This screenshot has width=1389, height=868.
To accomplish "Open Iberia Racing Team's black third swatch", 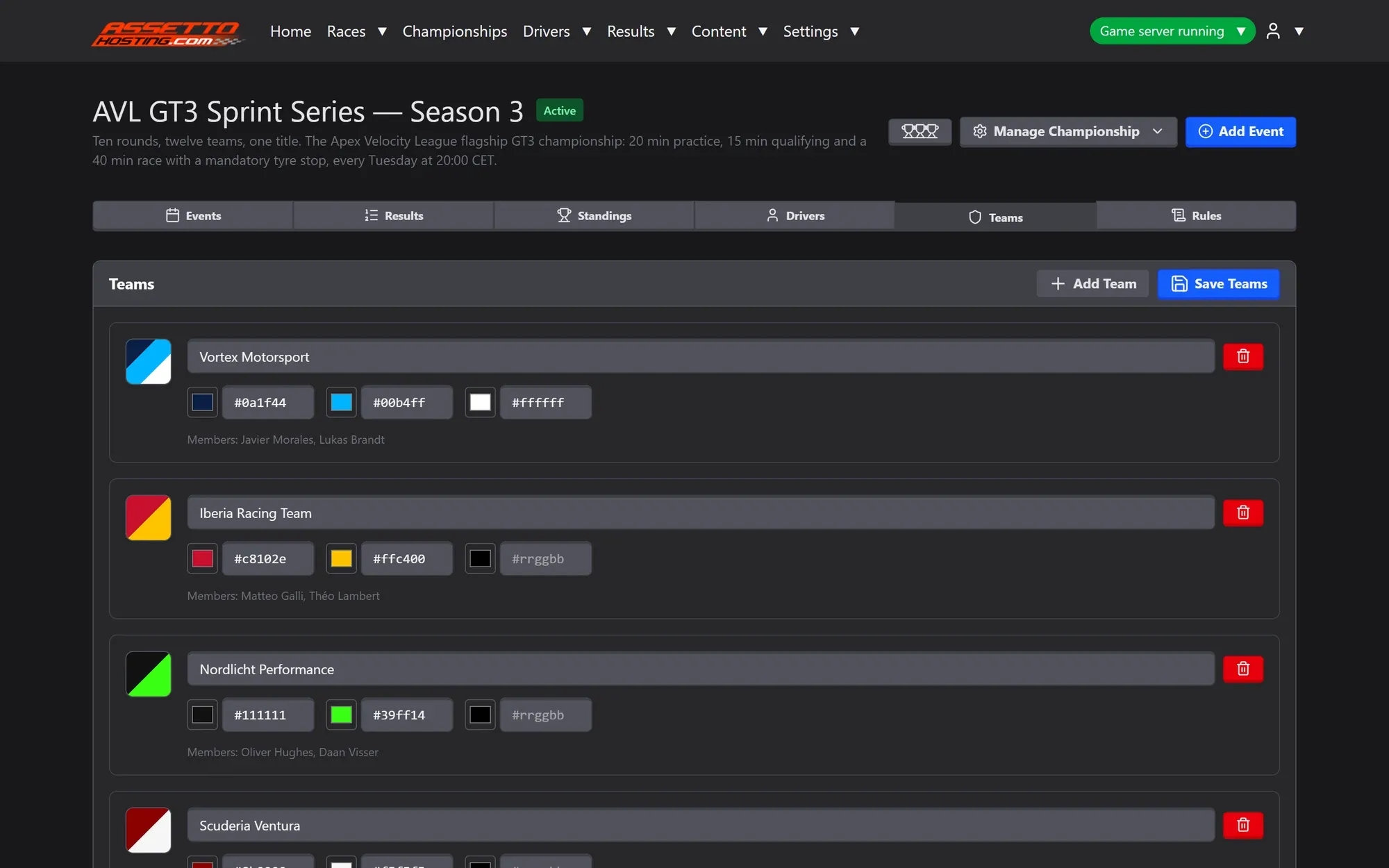I will [480, 559].
